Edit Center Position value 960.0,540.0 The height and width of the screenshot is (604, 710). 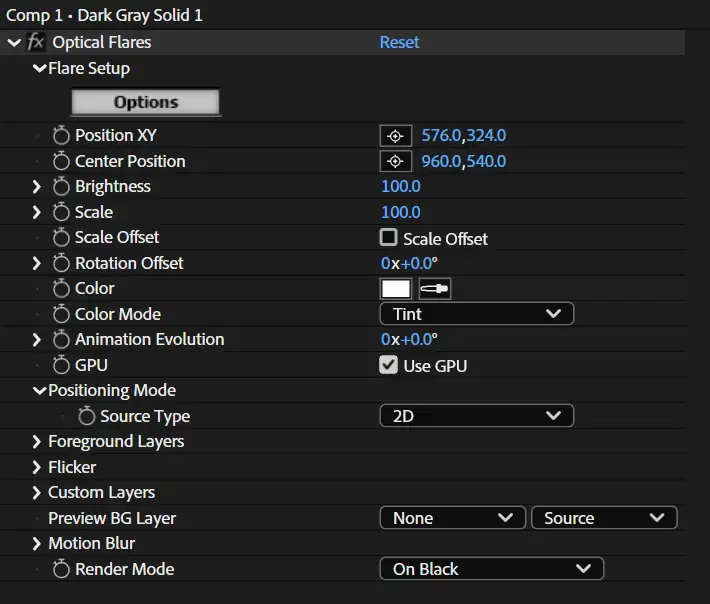coord(464,161)
